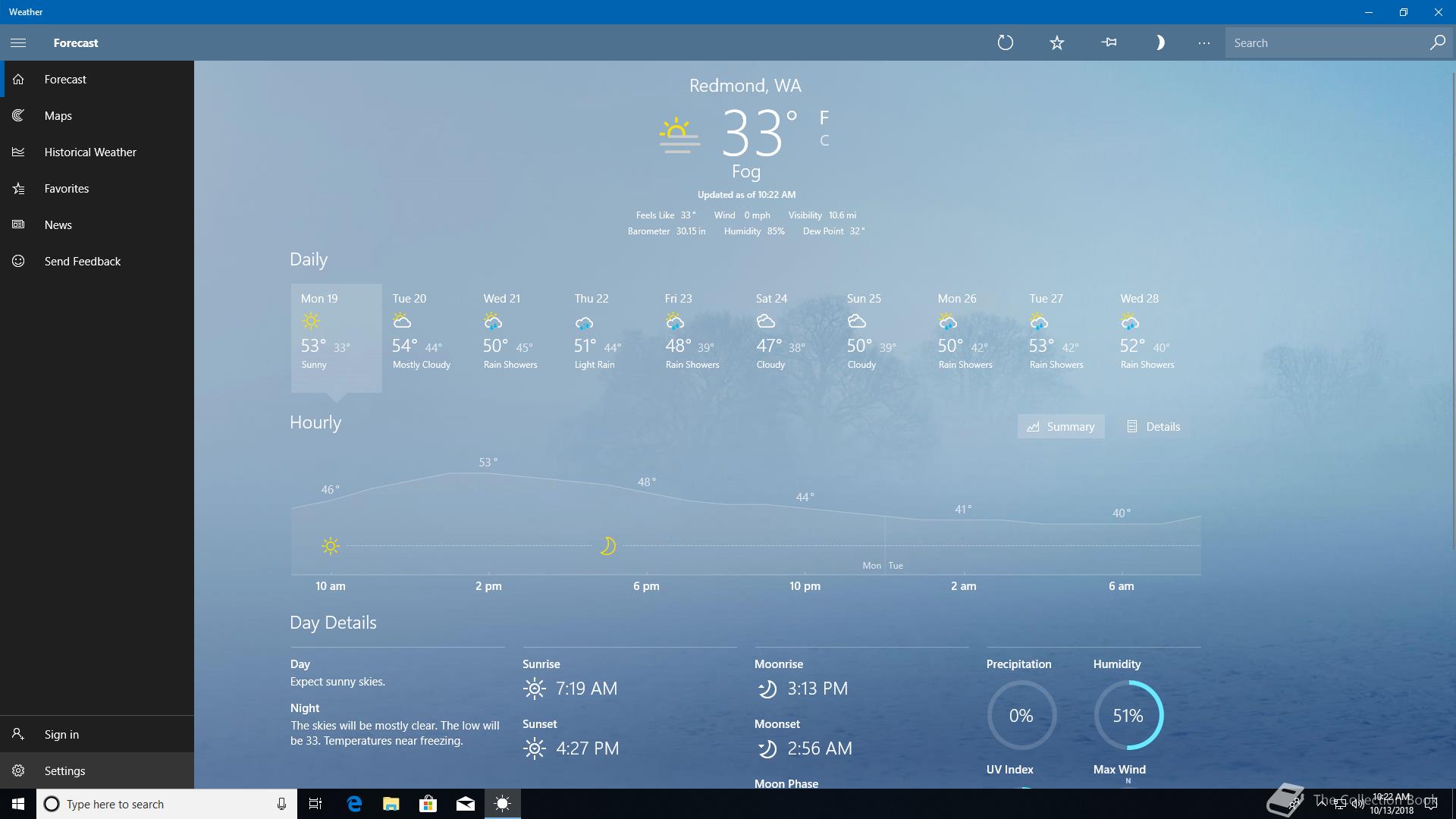The image size is (1456, 819).
Task: Select Sun 25 daily forecast
Action: (883, 337)
